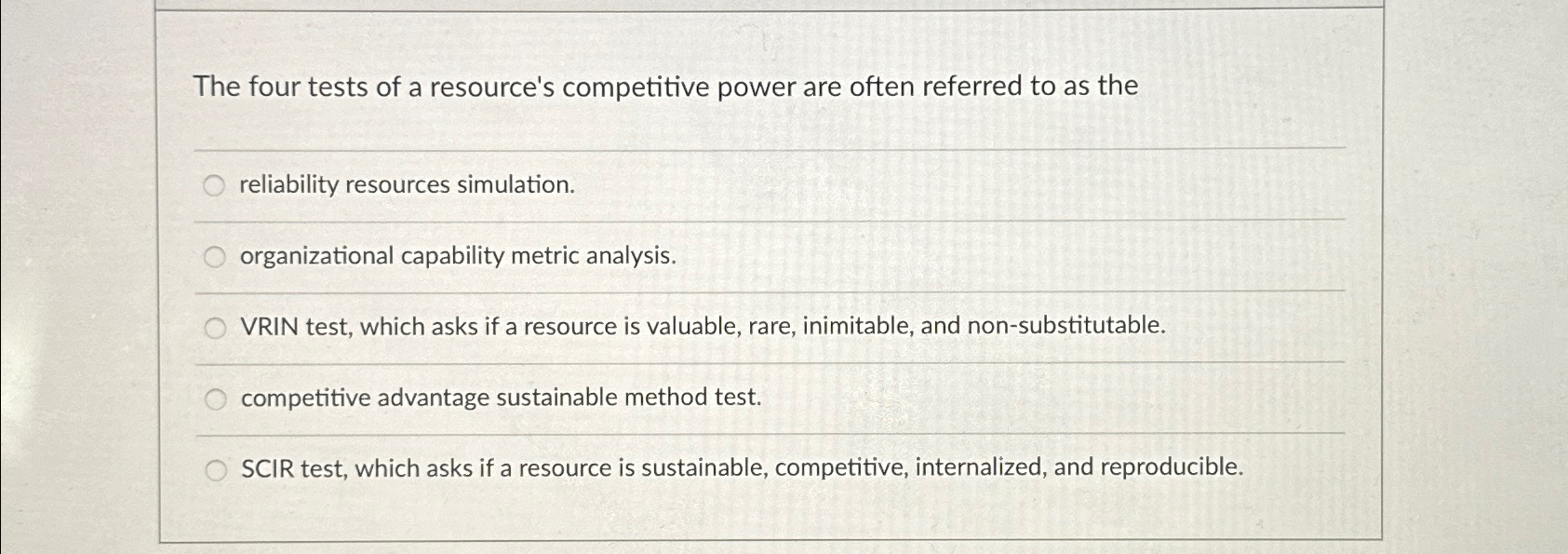
Task: Choose the answer mentioning sustainable, competitive, internalized
Action: (x=741, y=468)
